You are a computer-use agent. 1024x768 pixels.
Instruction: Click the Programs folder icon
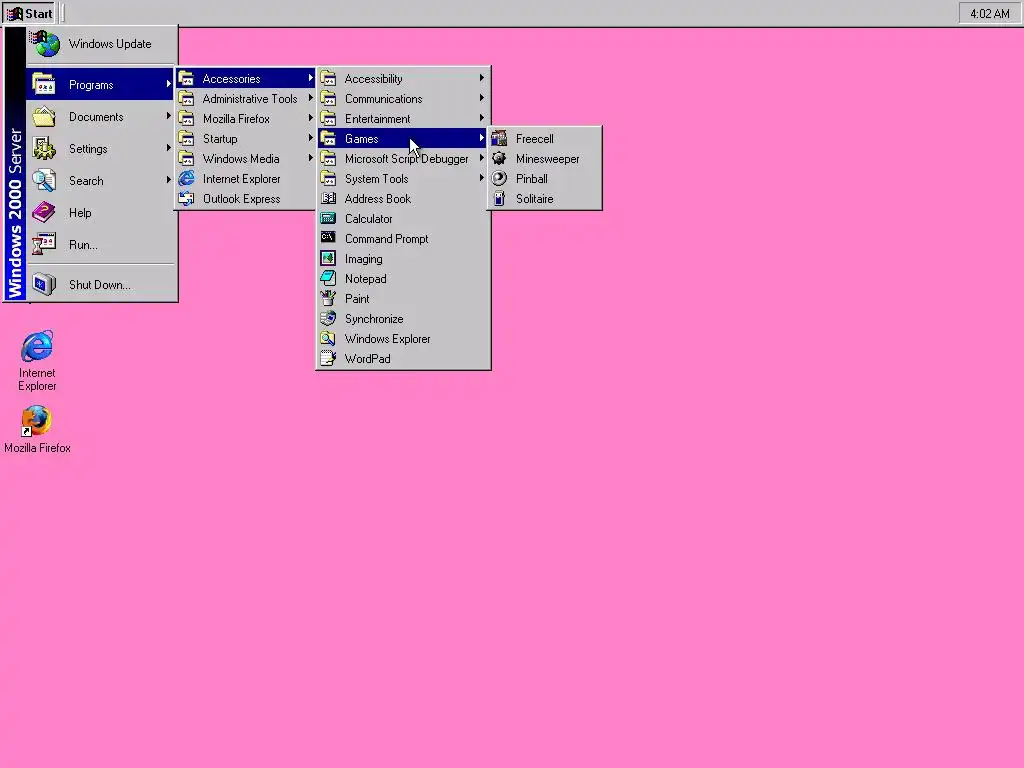[44, 84]
